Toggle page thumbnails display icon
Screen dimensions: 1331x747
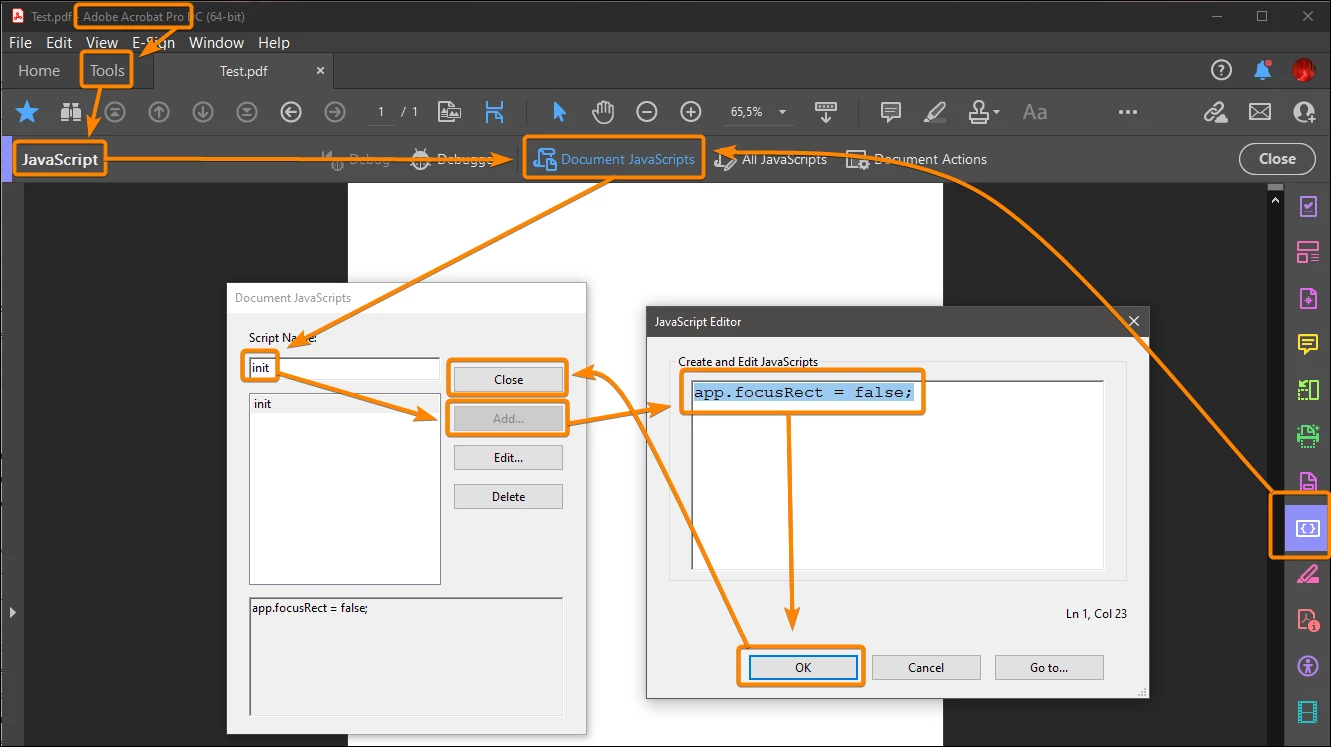coord(449,112)
